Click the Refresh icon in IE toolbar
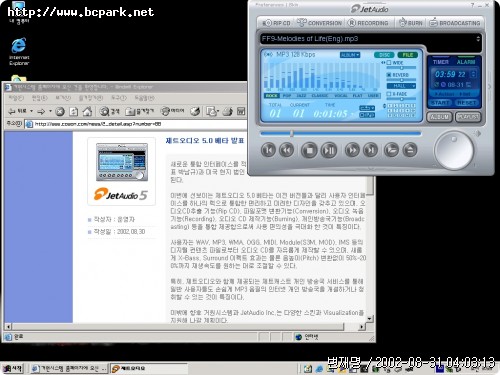Viewport: 500px width, 375px height. [74, 111]
